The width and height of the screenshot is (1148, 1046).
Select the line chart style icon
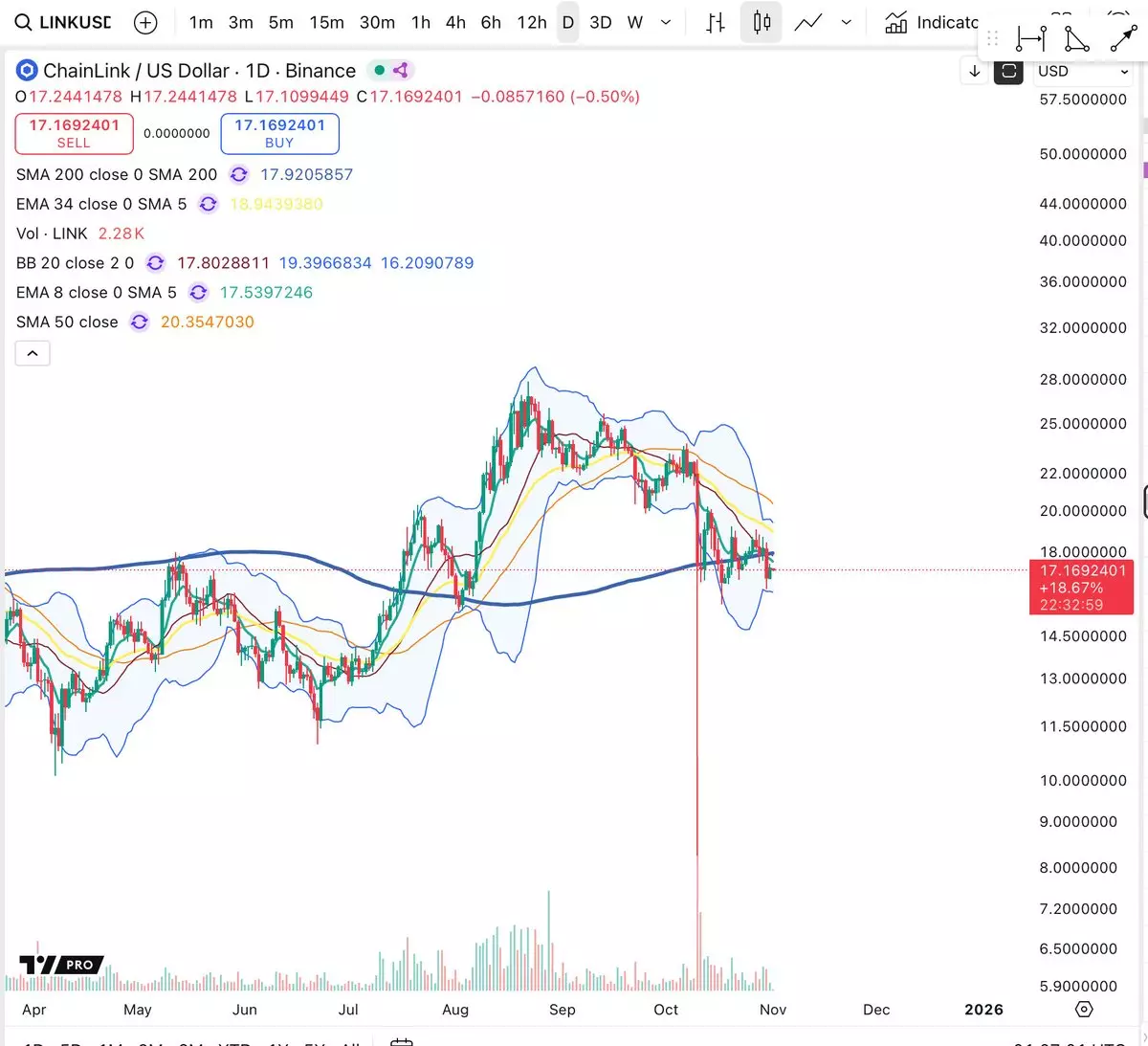click(x=808, y=23)
